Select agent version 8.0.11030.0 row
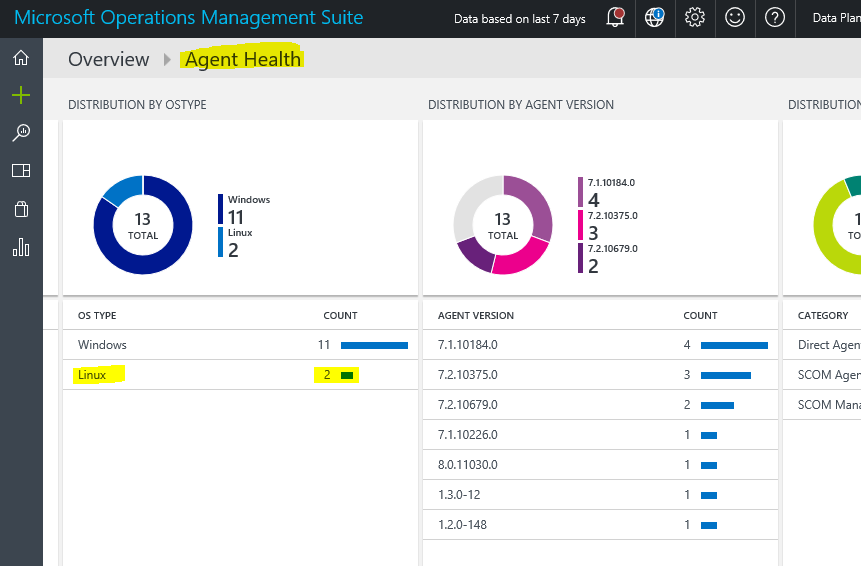This screenshot has height=566, width=861. pos(600,465)
